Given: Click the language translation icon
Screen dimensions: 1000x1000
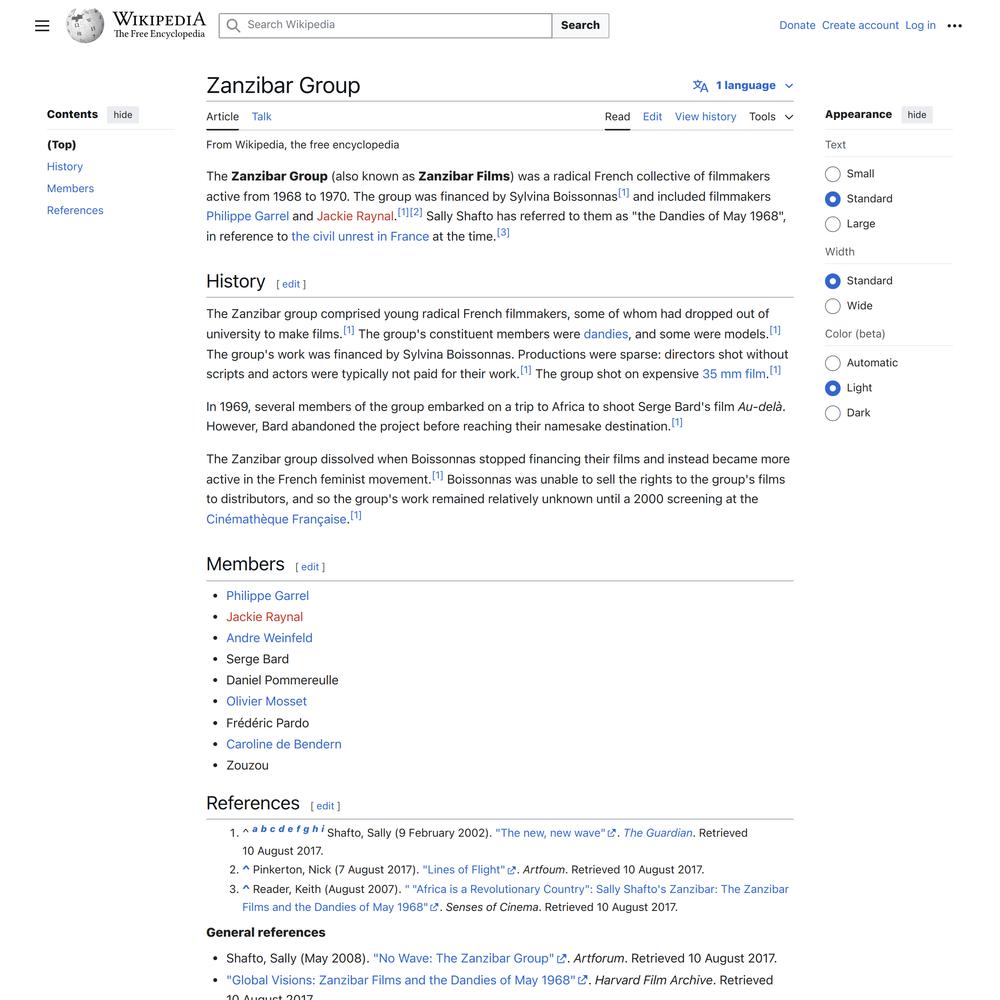Looking at the screenshot, I should pos(700,85).
